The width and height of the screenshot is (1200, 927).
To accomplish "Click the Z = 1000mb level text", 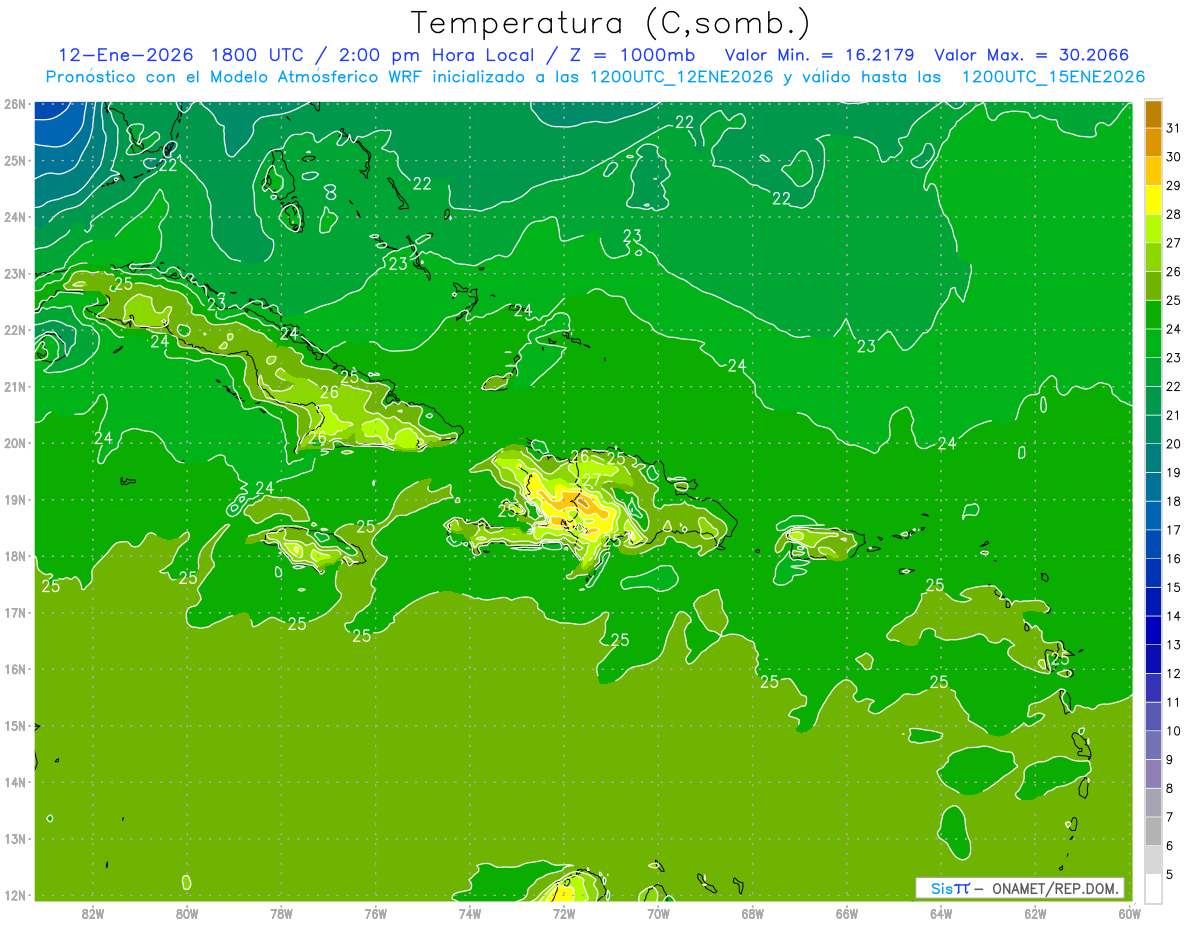I will [629, 55].
